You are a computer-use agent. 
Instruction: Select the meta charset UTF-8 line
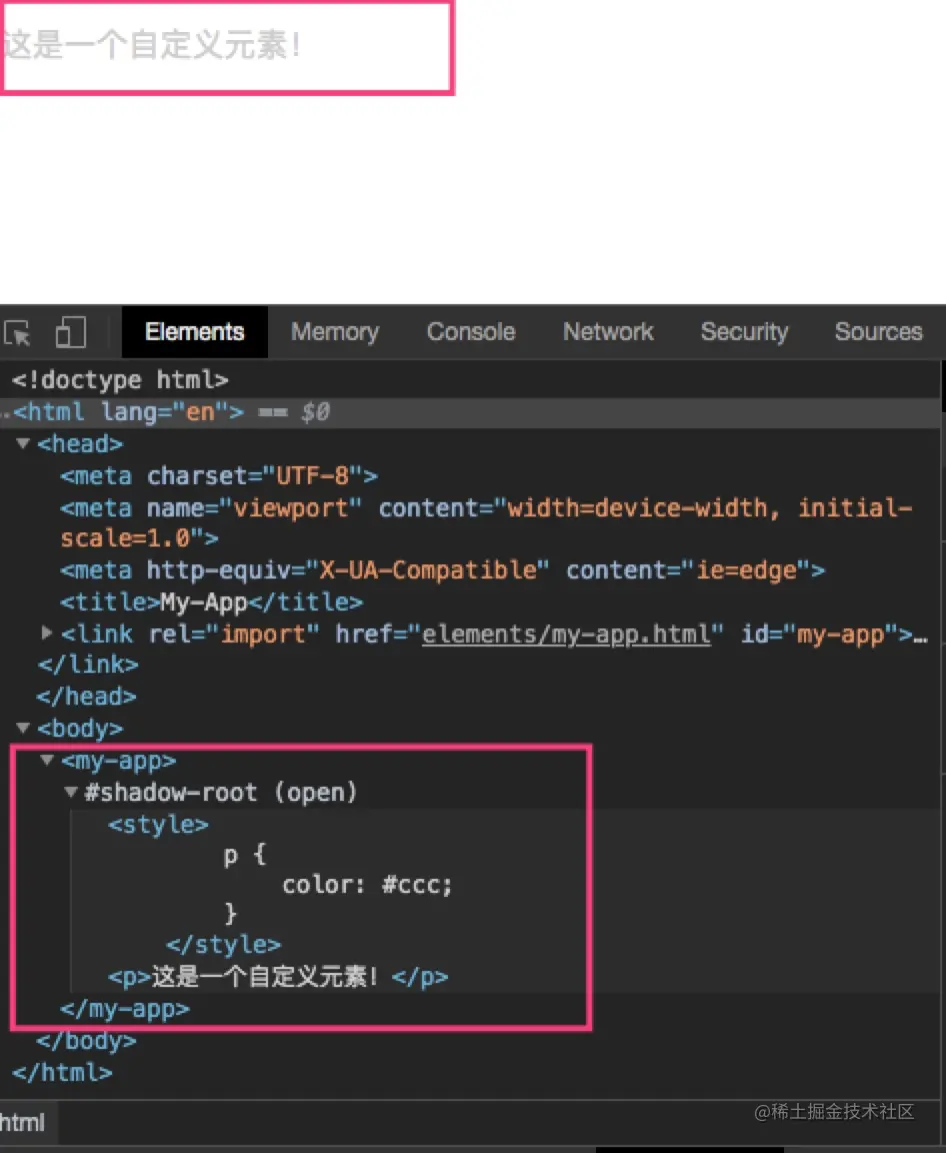tap(219, 476)
